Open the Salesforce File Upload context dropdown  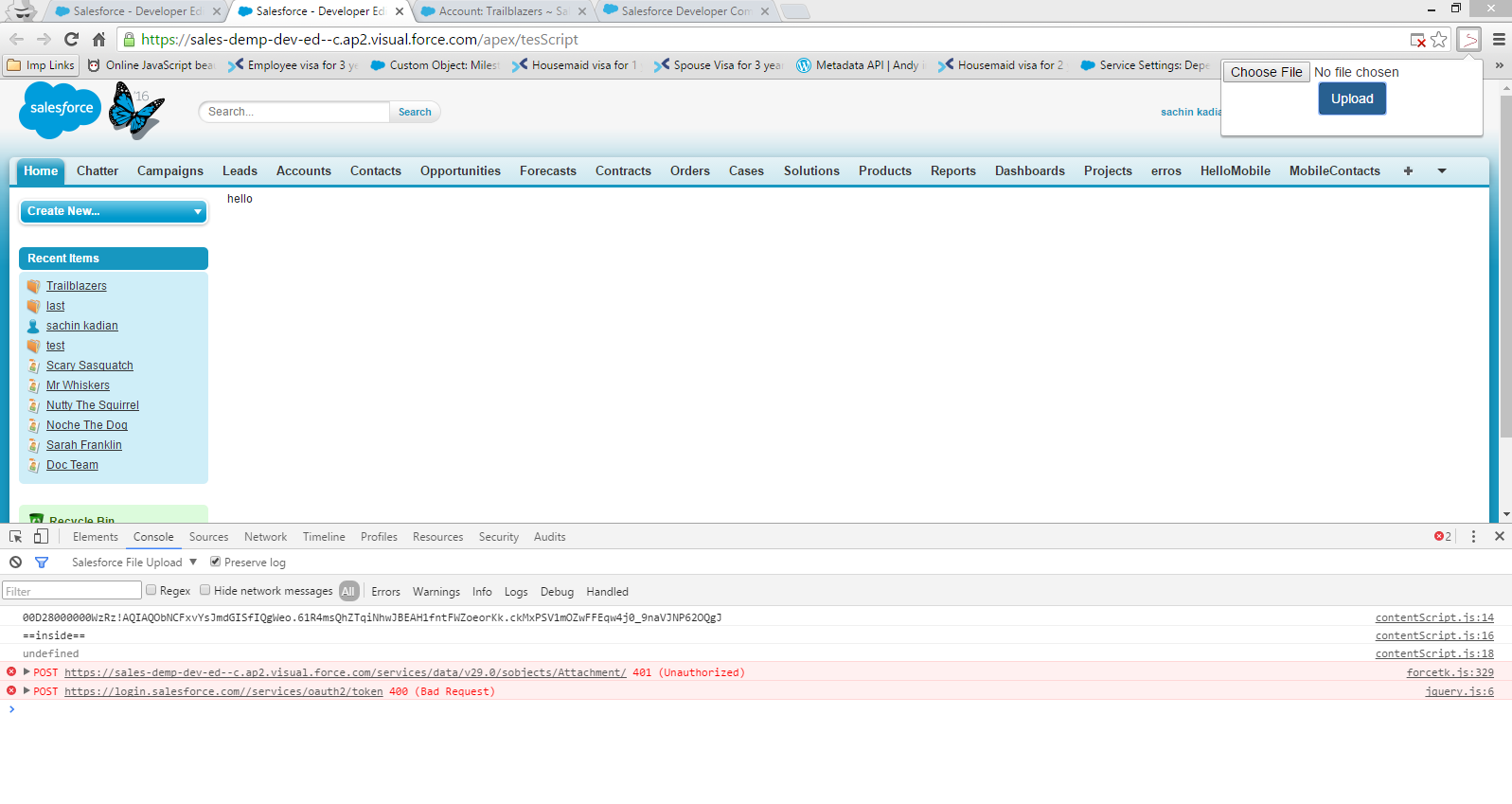(133, 563)
